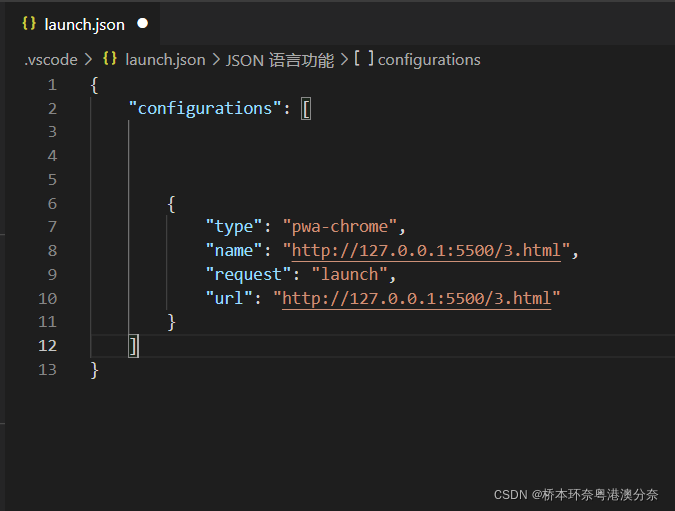Open JSON 语言功能 breadcrumb segment
Viewport: 675px width, 511px height.
pyautogui.click(x=280, y=60)
